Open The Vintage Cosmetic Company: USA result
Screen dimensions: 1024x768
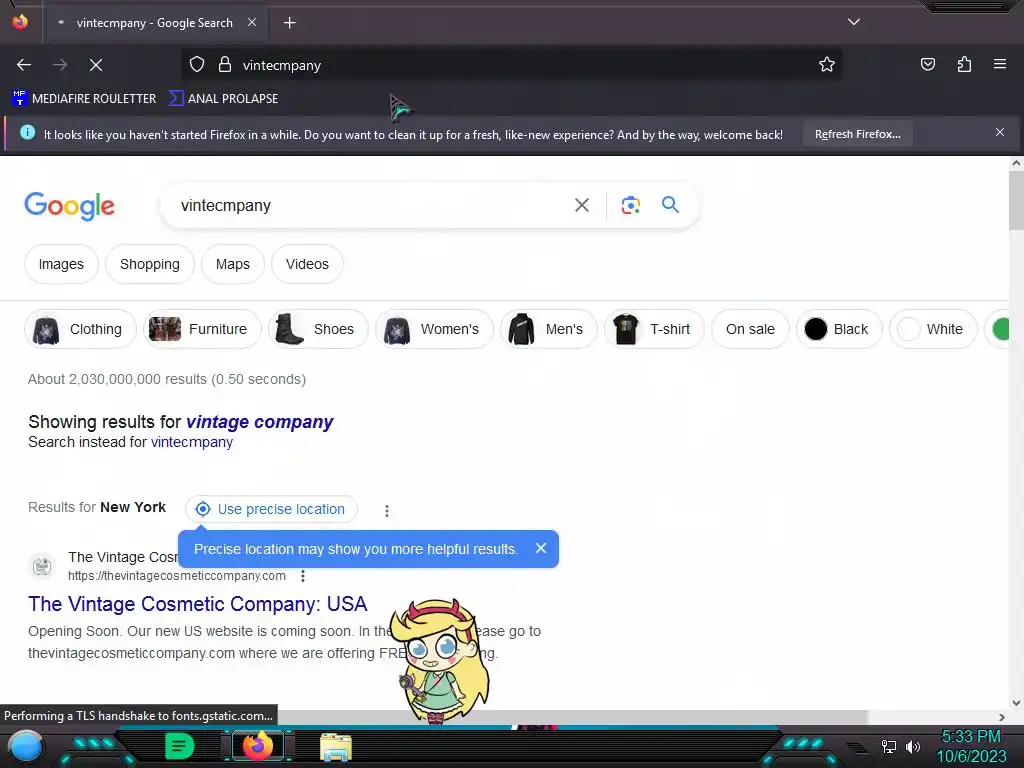[197, 604]
